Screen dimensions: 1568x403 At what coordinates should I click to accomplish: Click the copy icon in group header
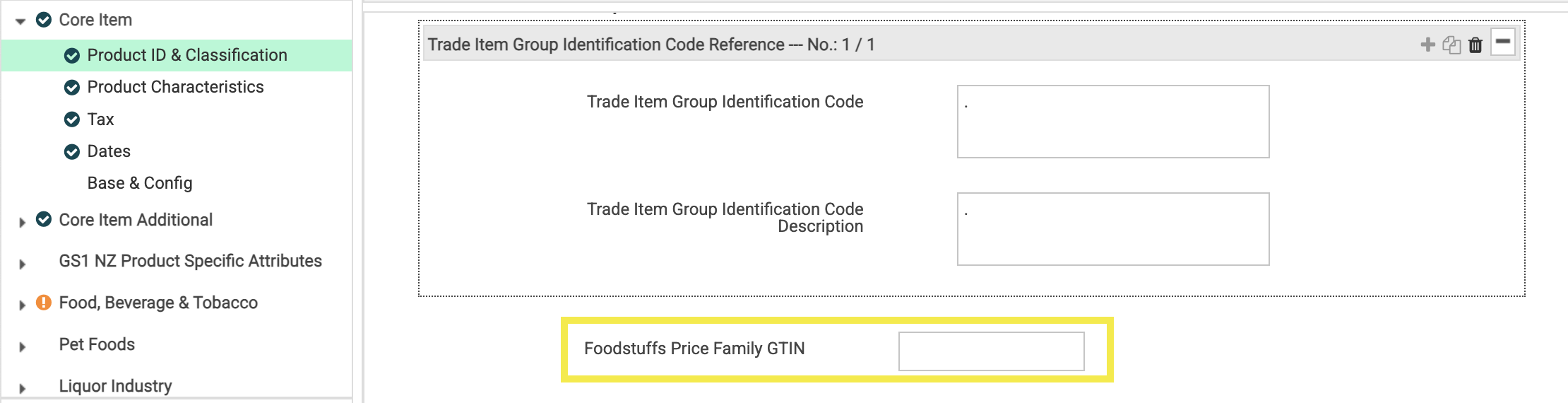pyautogui.click(x=1451, y=45)
